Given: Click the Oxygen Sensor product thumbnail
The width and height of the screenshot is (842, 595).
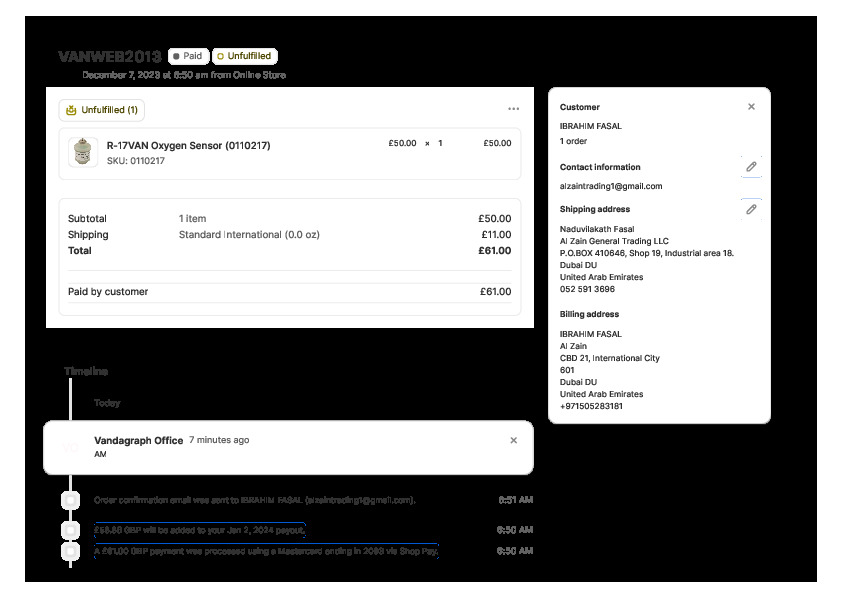Looking at the screenshot, I should click(x=83, y=152).
